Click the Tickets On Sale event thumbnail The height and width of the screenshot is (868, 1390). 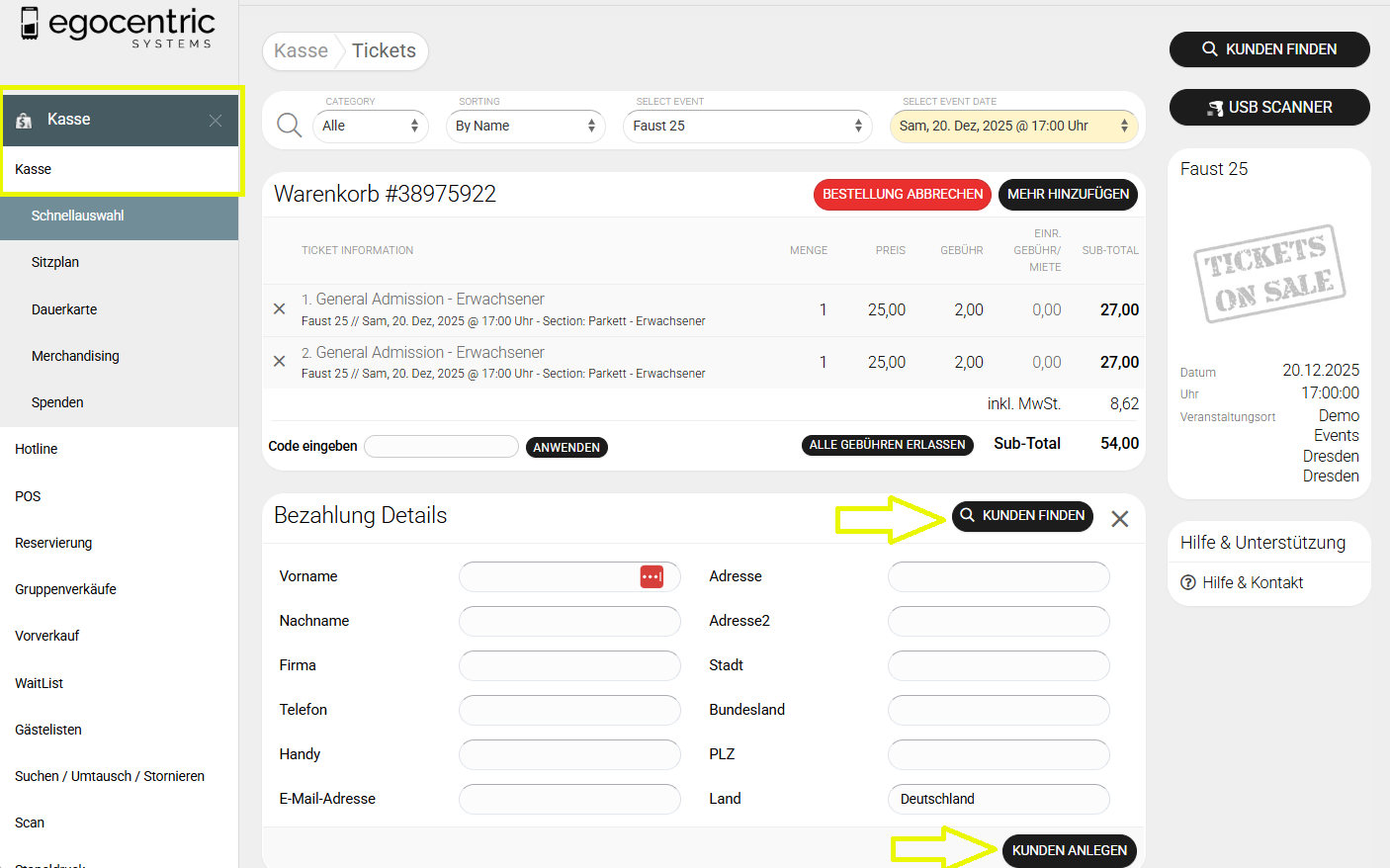click(x=1269, y=274)
